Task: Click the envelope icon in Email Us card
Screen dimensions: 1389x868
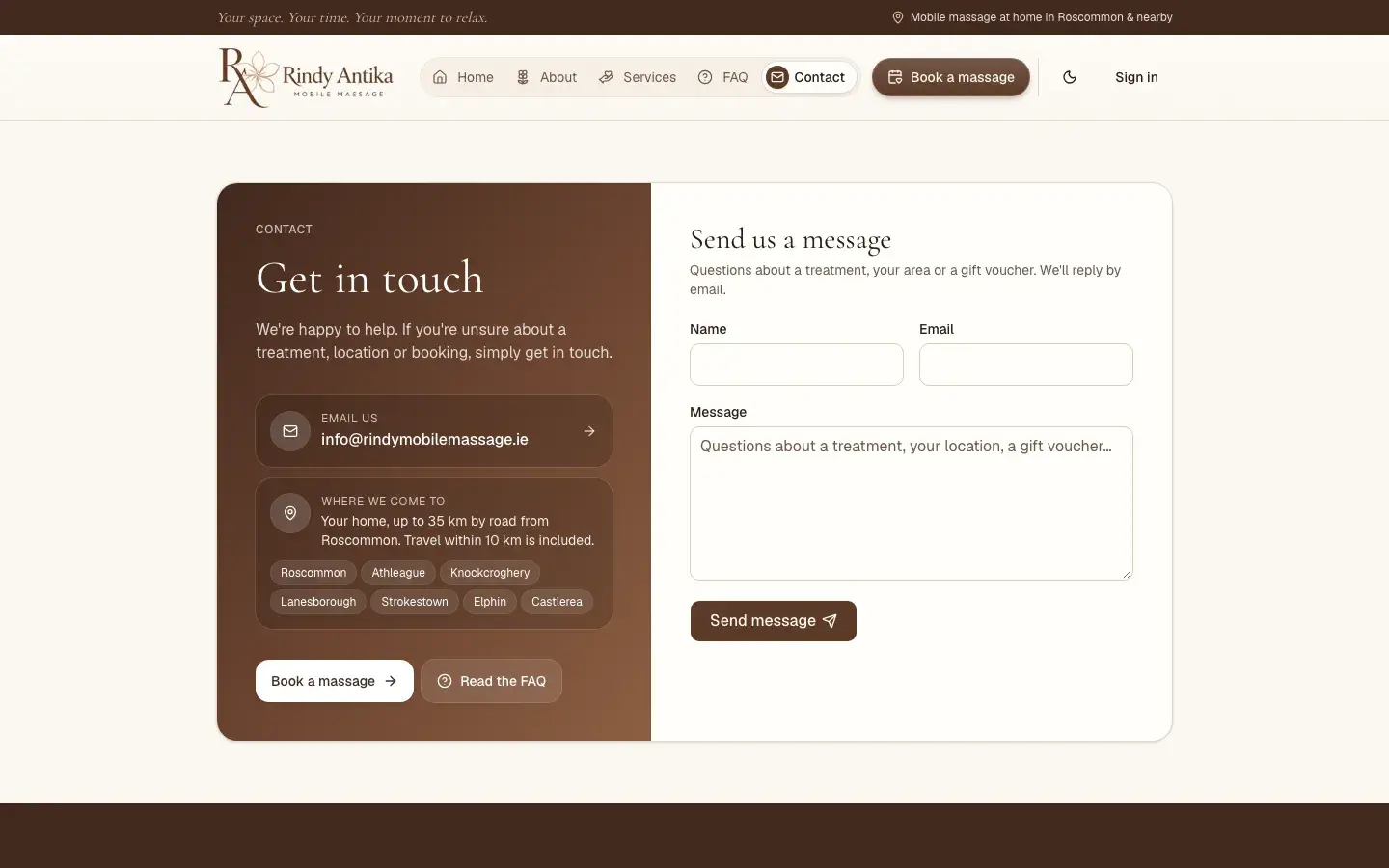Action: coord(290,431)
